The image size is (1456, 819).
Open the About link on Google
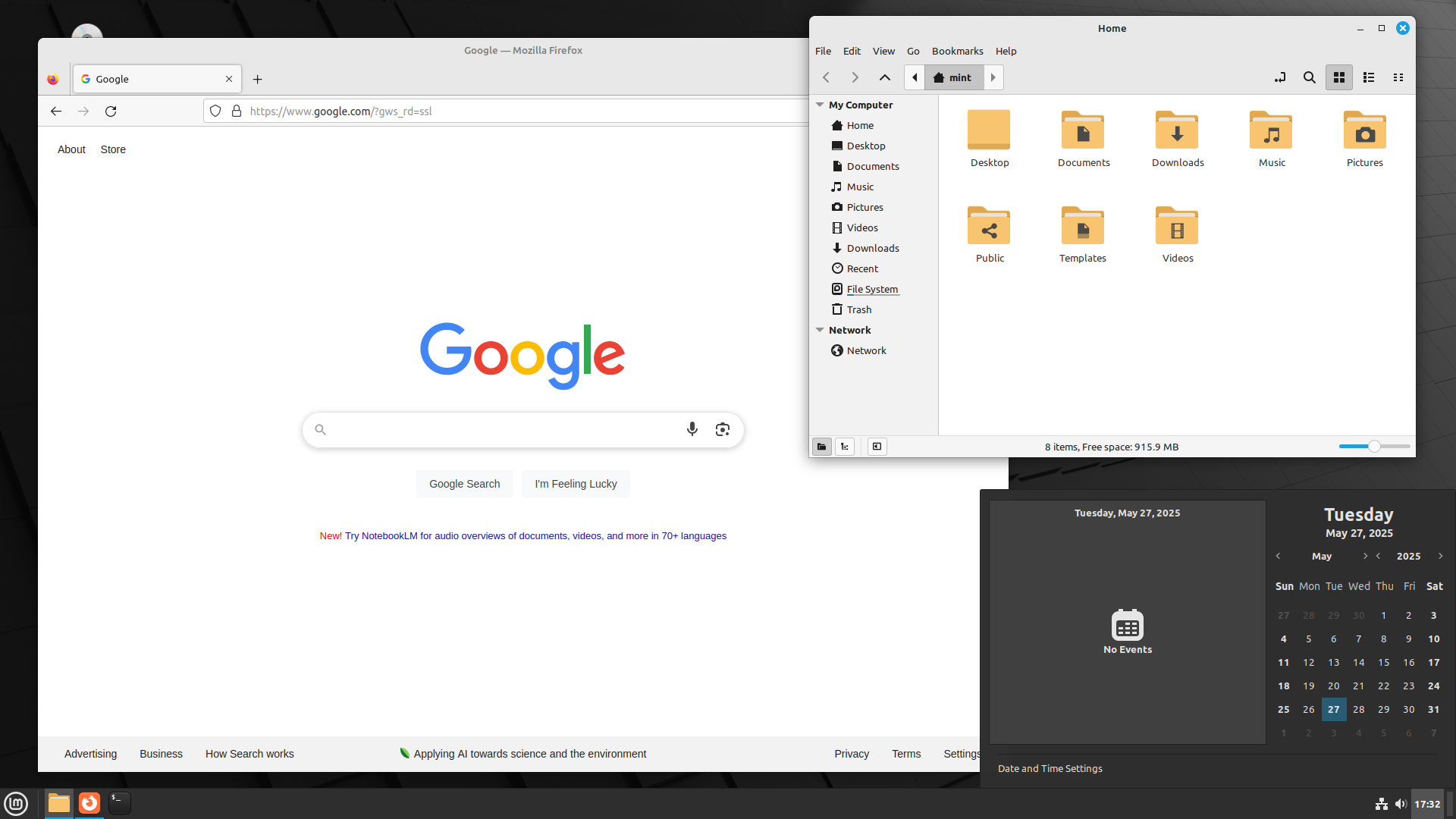[x=71, y=149]
